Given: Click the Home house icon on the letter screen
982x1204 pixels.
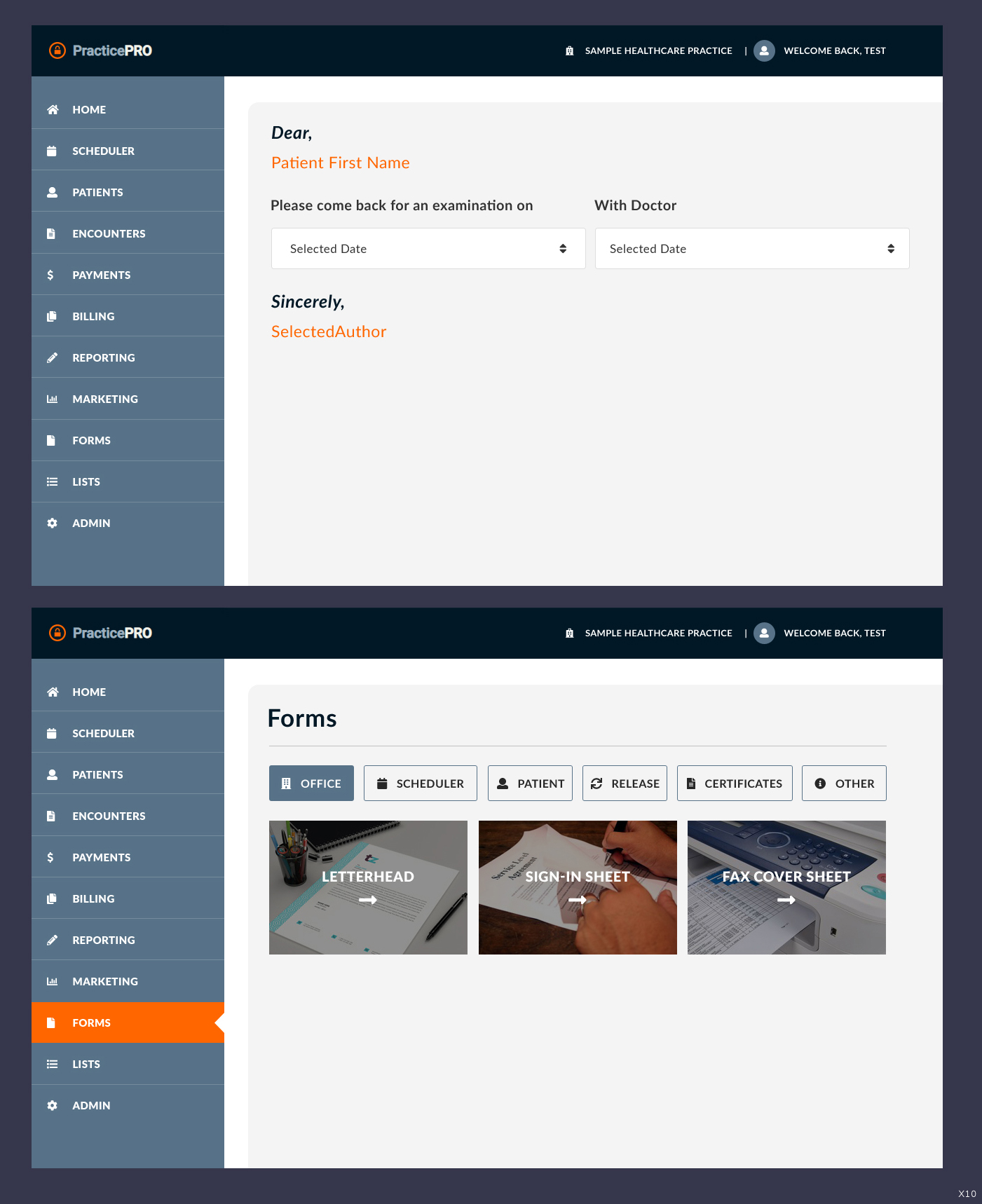Looking at the screenshot, I should tap(53, 109).
